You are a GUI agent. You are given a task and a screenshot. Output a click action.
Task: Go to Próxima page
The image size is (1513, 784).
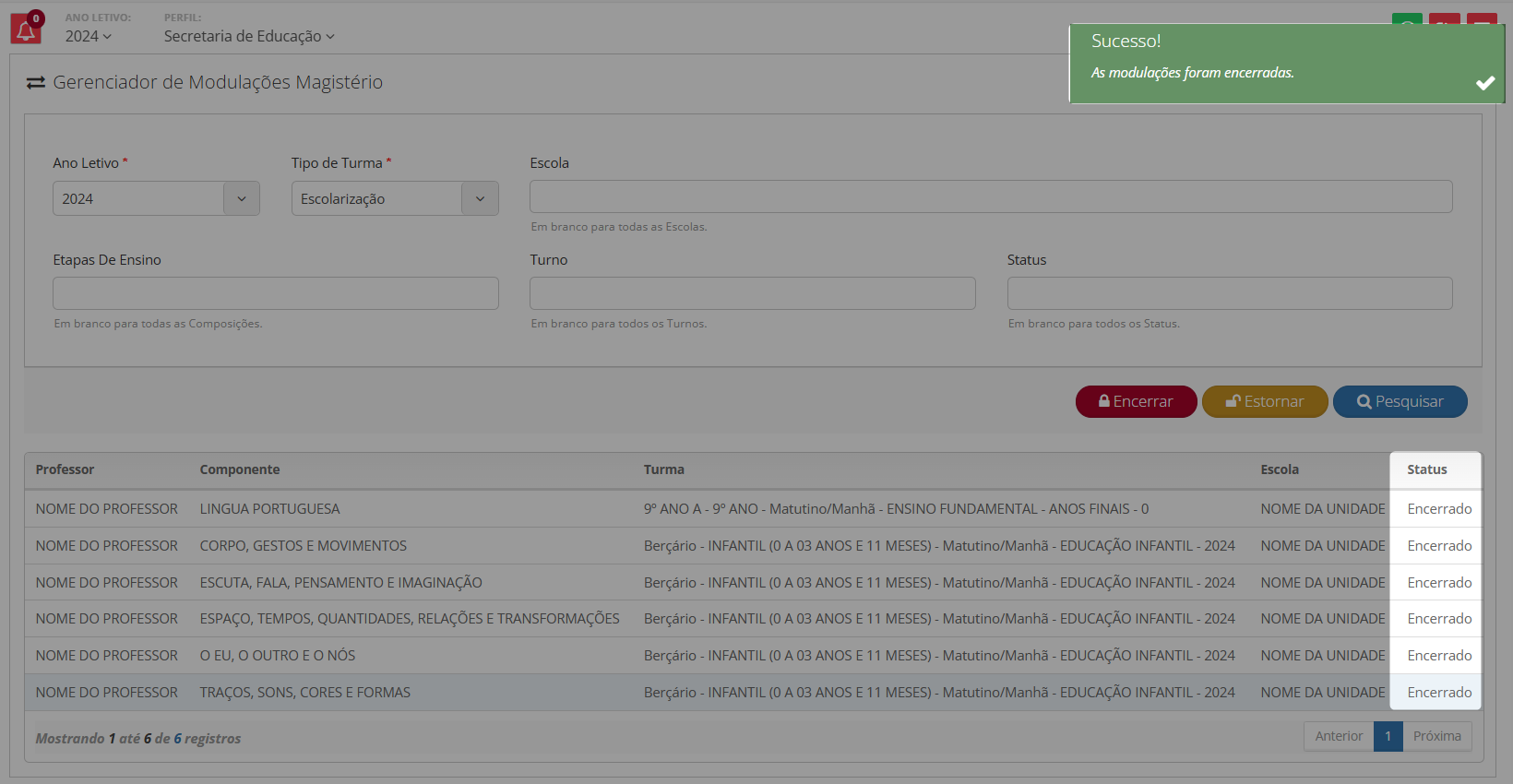[1436, 736]
